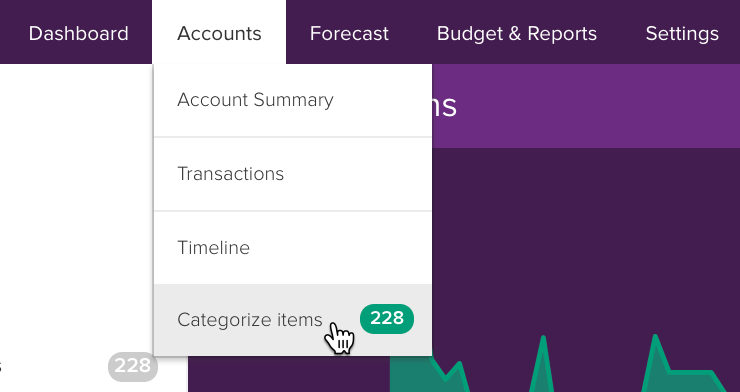Viewport: 740px width, 392px height.
Task: Select Account Summary from the dropdown
Action: [293, 100]
